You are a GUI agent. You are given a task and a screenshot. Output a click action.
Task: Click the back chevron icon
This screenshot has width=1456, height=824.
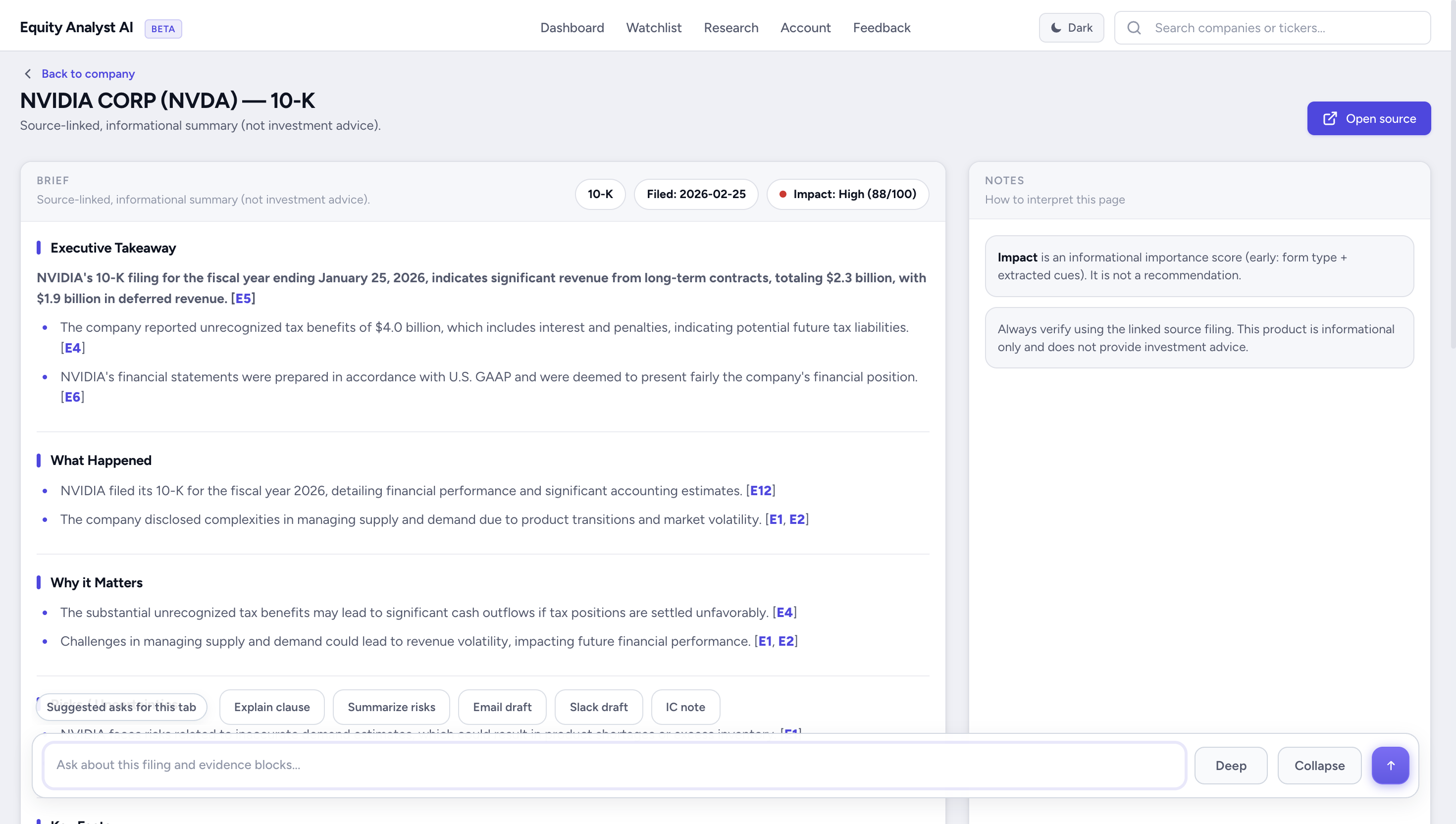click(x=28, y=74)
